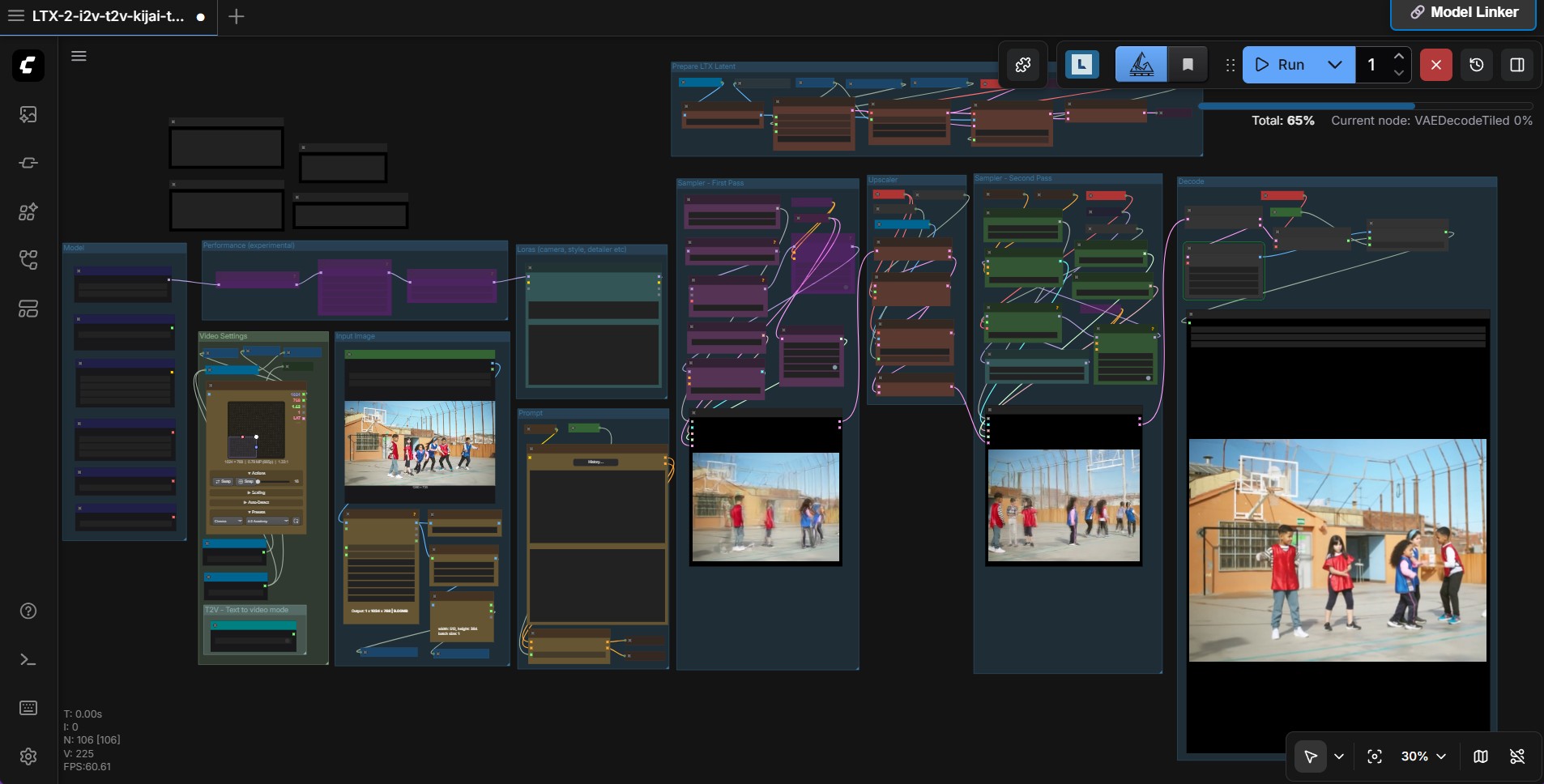Open the workflows tree sidebar icon
This screenshot has height=784, width=1544.
[x=28, y=260]
